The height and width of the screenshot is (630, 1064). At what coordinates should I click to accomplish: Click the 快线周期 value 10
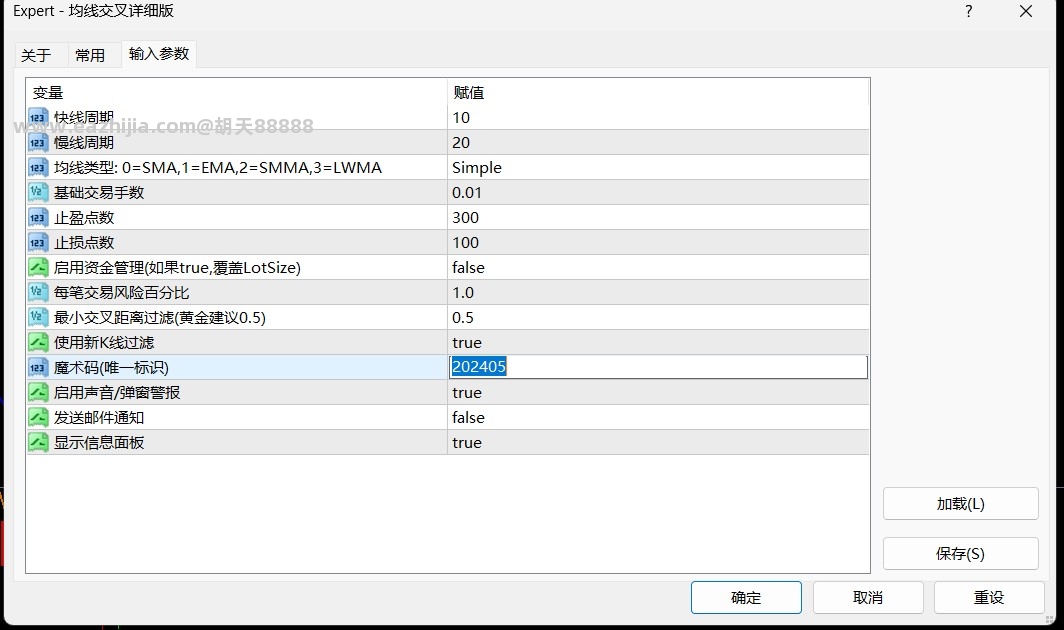click(658, 117)
